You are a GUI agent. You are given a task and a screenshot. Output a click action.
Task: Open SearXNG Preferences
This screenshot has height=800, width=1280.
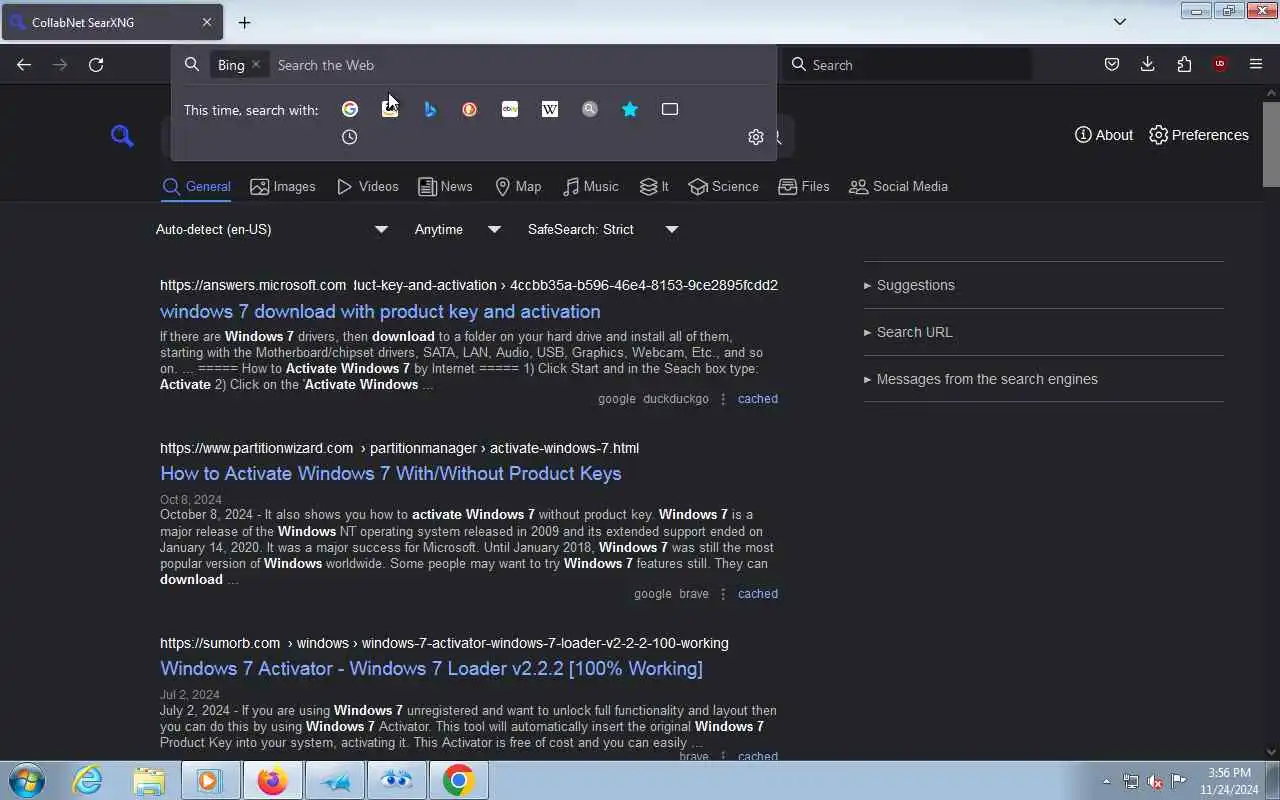pos(1199,135)
